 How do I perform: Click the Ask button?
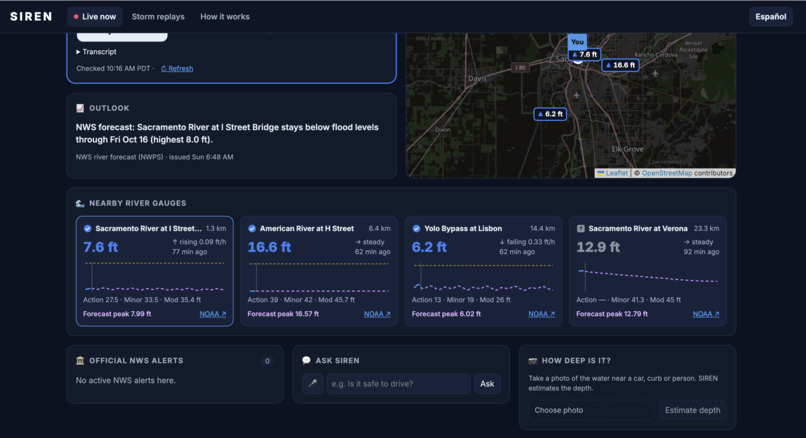click(x=487, y=384)
